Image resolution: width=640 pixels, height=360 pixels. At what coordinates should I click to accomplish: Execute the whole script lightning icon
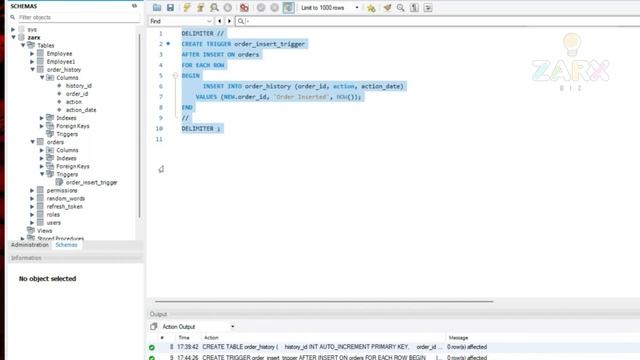point(187,7)
